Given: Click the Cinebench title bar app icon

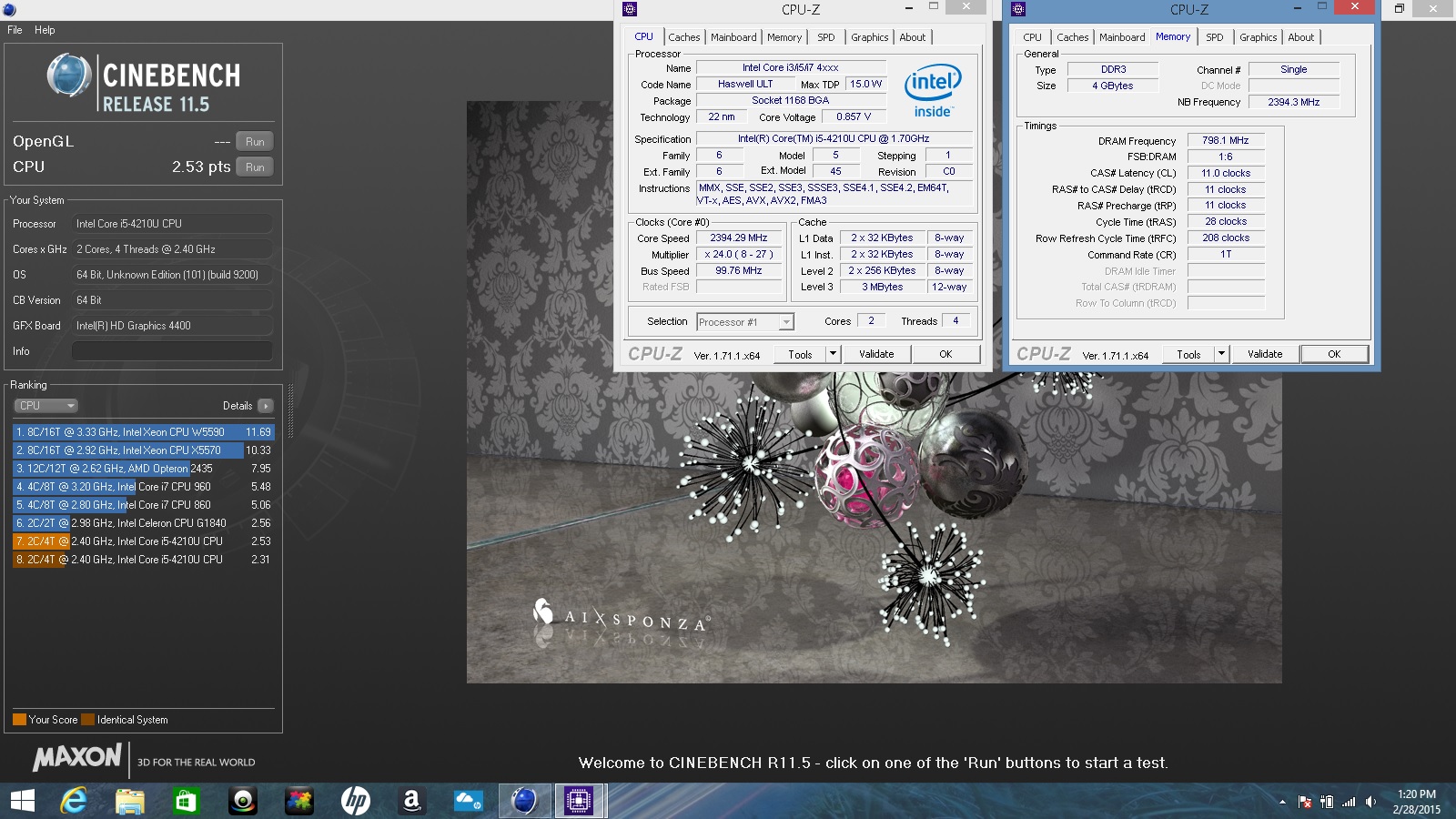Looking at the screenshot, I should [x=9, y=9].
